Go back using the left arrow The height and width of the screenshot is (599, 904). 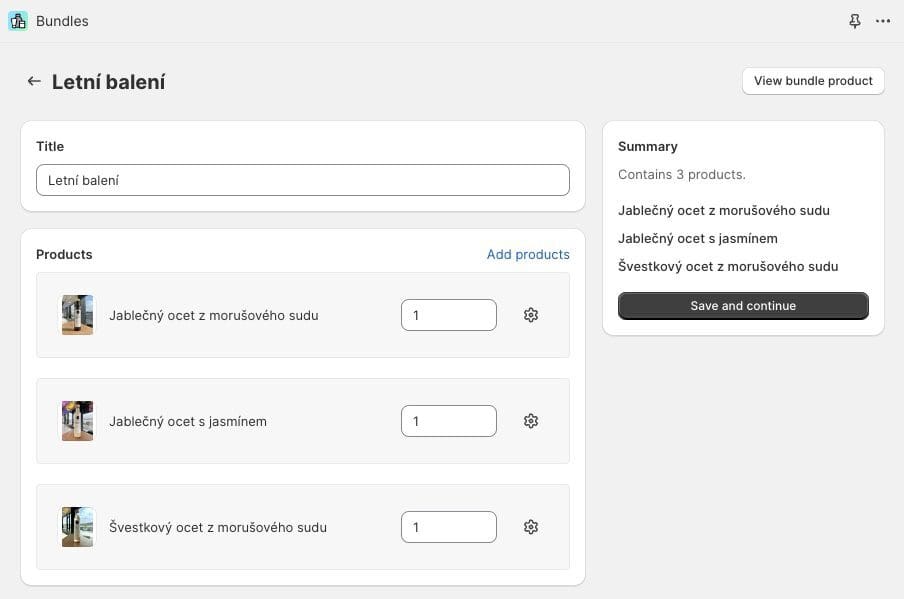[34, 82]
